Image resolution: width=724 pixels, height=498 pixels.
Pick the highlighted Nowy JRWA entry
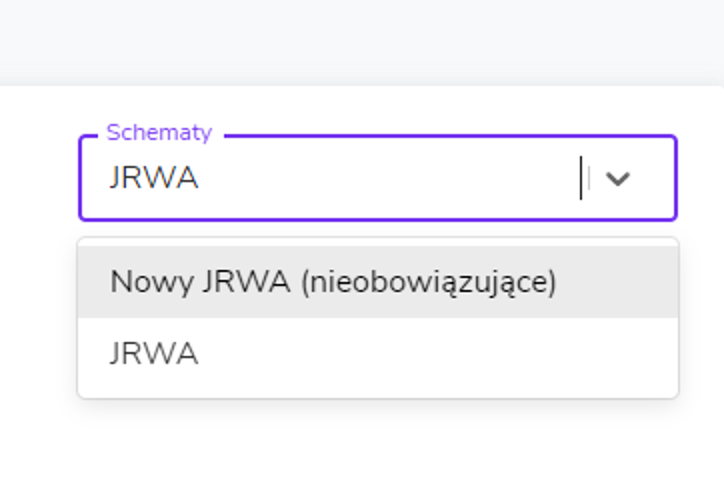(x=333, y=282)
